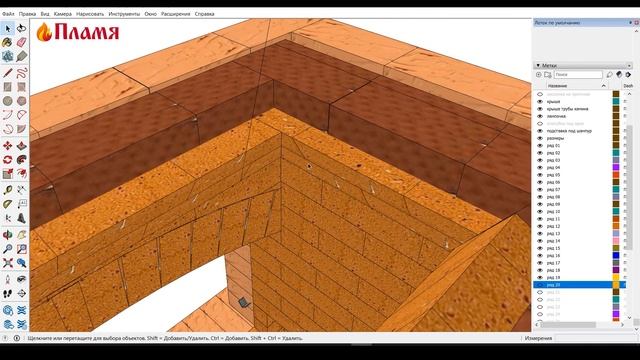Screen dimensions: 640x360
Task: Select the Zoom magnifier tool
Action: click(8, 249)
